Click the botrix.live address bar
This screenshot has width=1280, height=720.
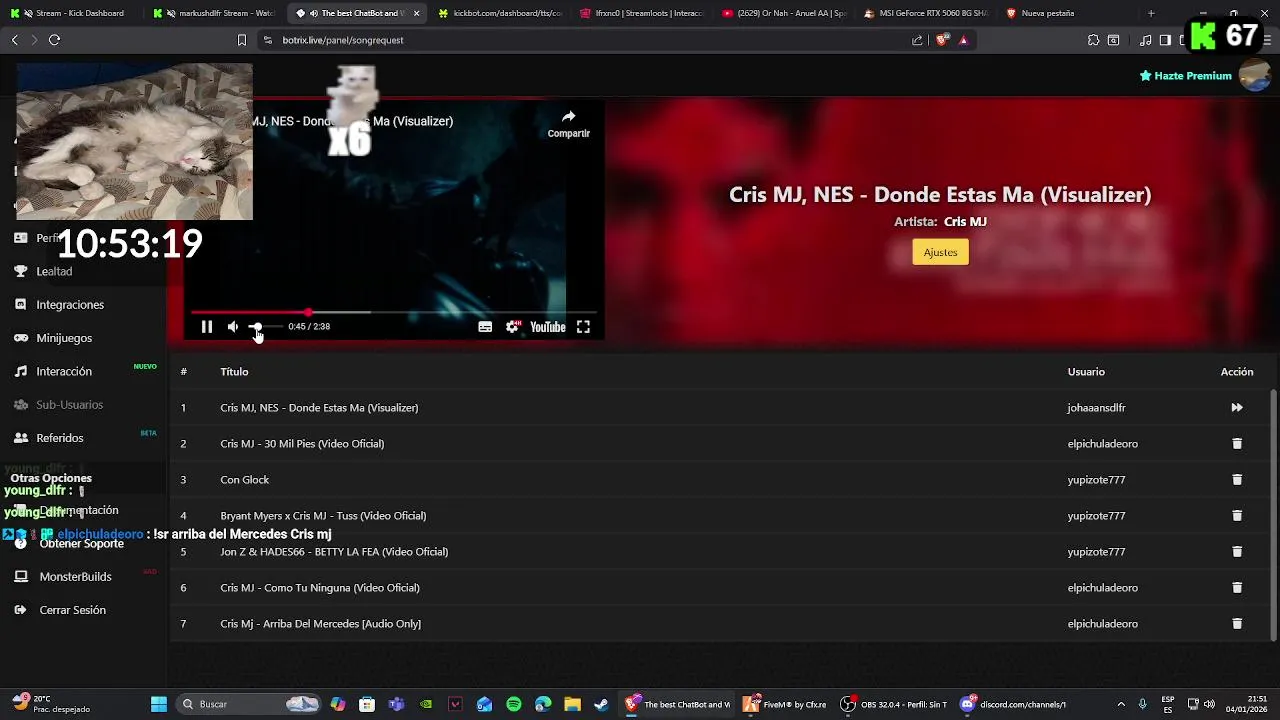[x=590, y=40]
